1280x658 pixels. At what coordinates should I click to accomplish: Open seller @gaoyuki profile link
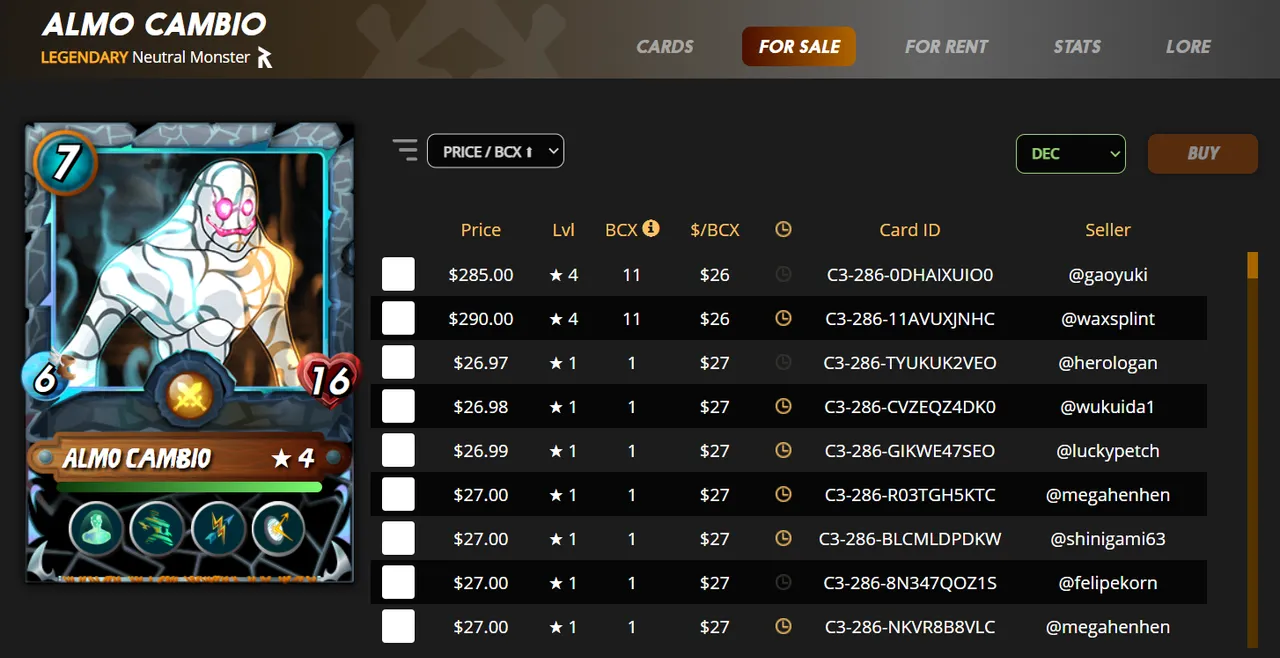click(1107, 274)
